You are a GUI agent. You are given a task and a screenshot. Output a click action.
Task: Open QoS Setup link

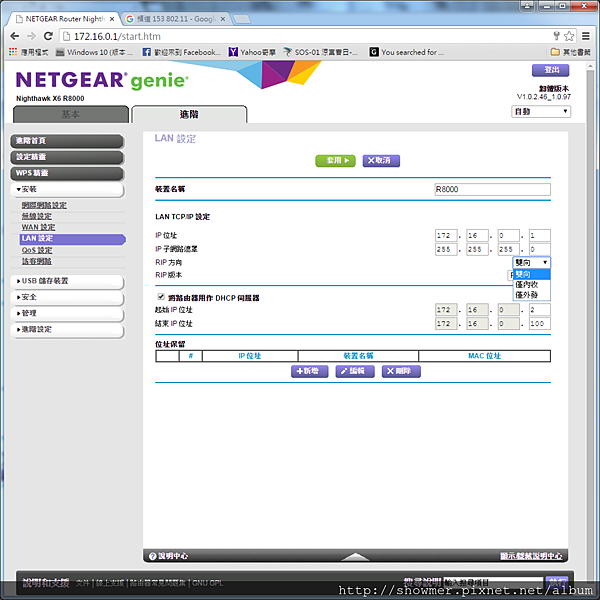[37, 250]
